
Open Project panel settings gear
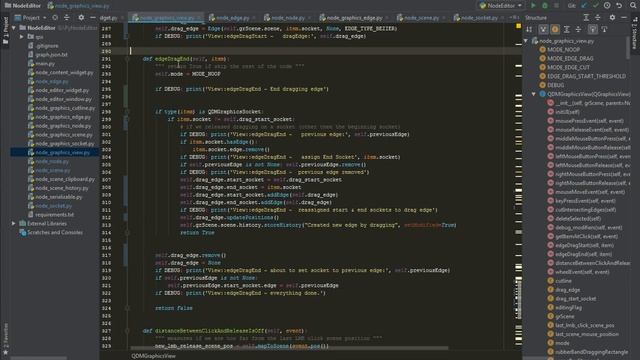(x=81, y=18)
